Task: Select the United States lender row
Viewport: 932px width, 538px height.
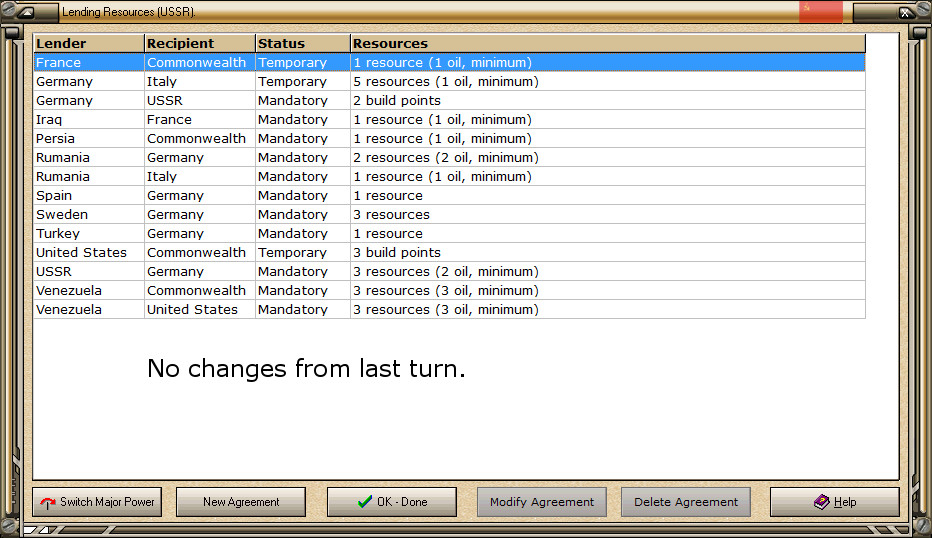Action: (449, 253)
